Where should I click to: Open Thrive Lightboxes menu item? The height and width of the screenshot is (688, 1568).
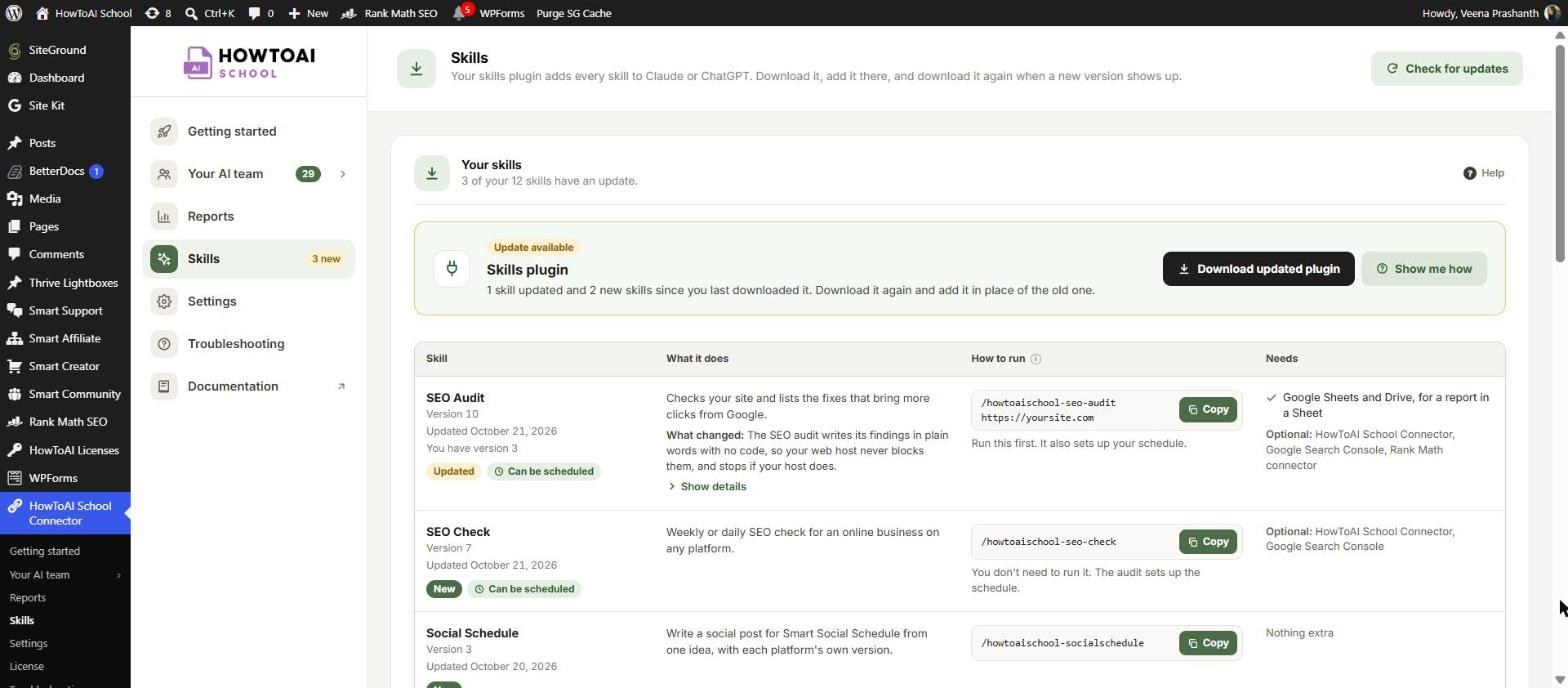coord(65,283)
